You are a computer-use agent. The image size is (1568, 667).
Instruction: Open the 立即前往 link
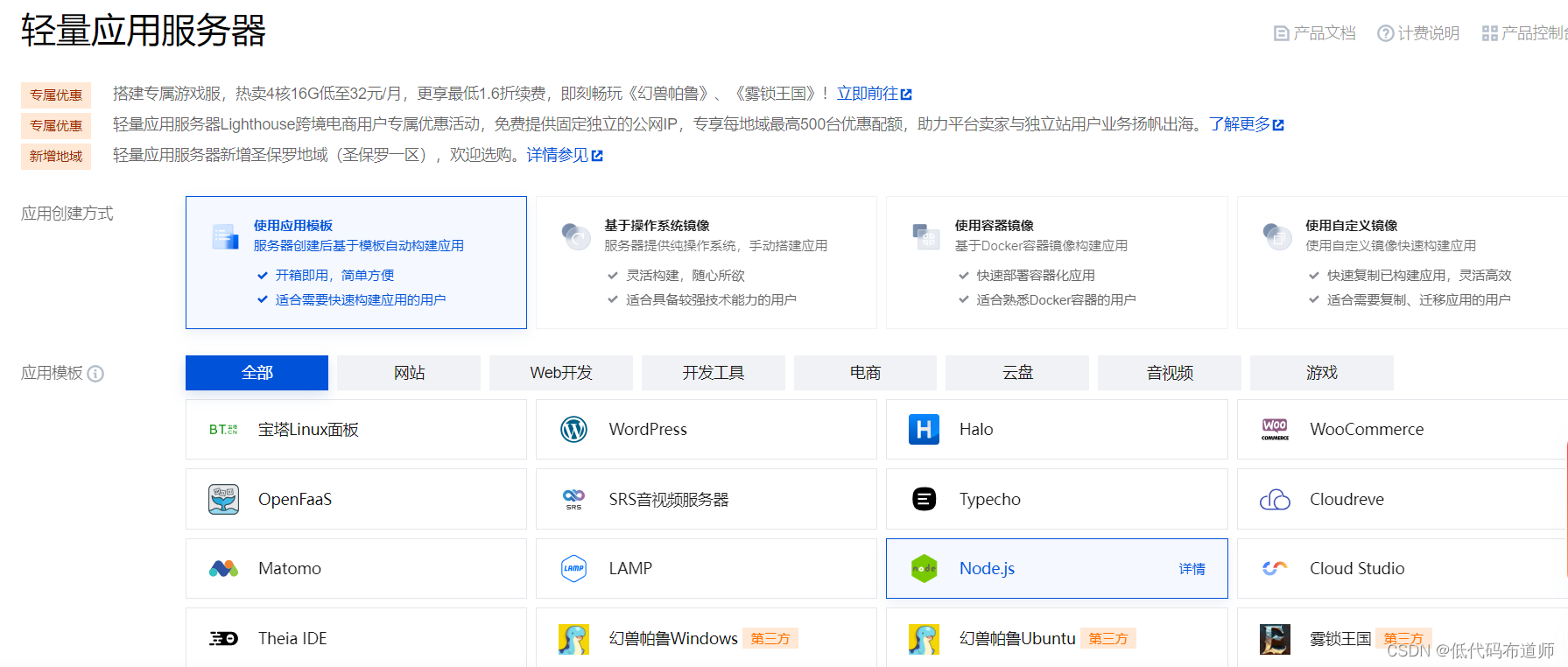pyautogui.click(x=867, y=94)
